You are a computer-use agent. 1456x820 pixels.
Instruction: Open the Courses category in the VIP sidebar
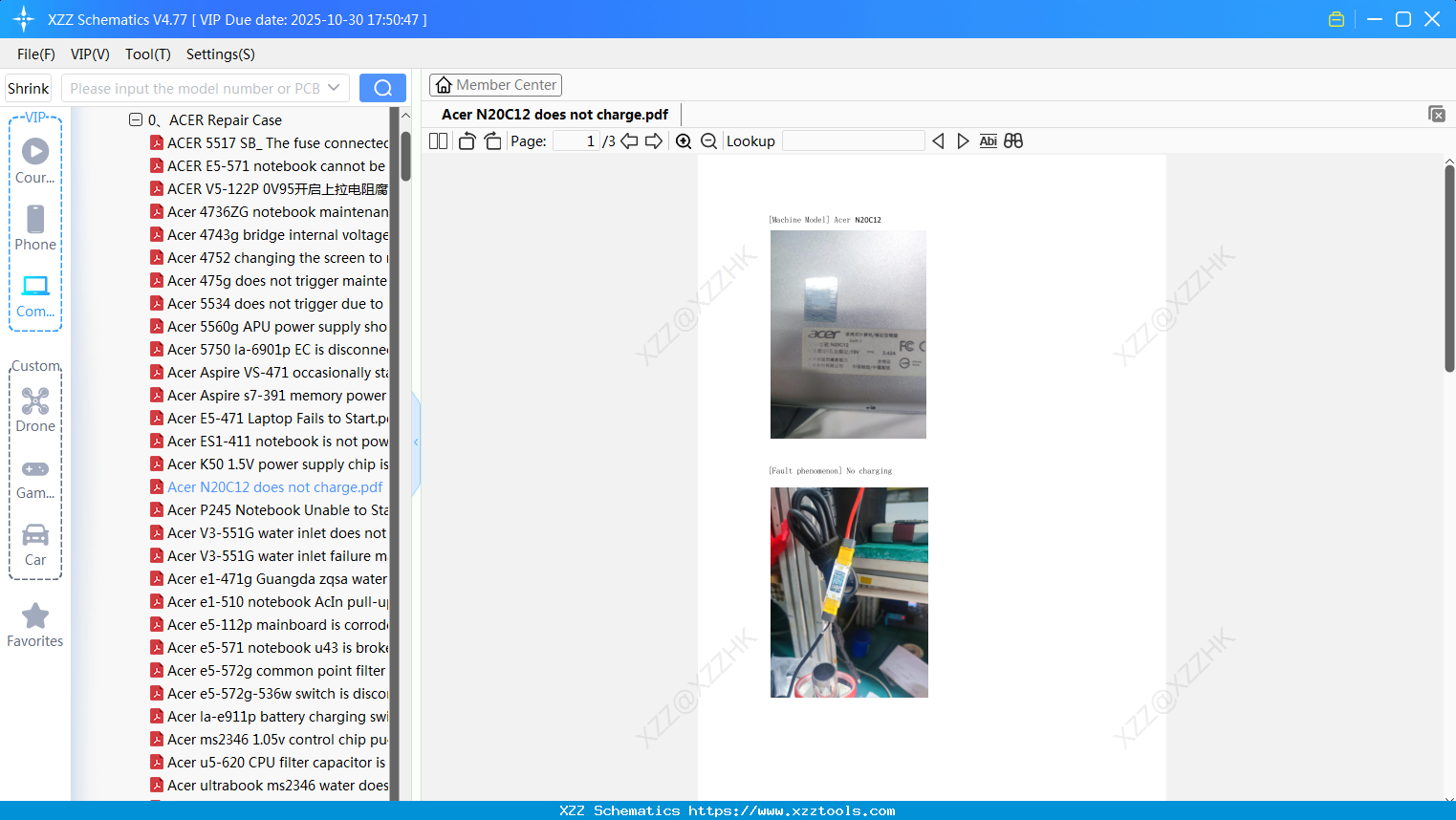pos(35,161)
